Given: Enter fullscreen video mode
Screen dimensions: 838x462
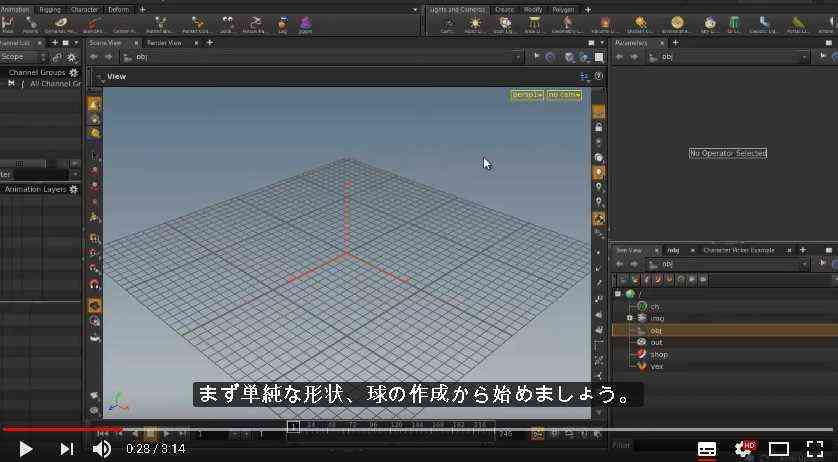Looking at the screenshot, I should pyautogui.click(x=814, y=449).
